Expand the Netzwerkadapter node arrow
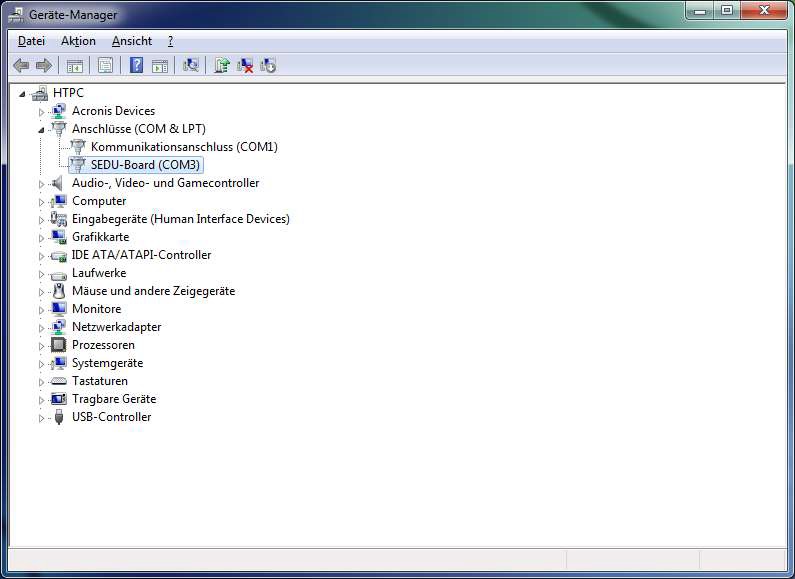Image resolution: width=795 pixels, height=579 pixels. coord(42,328)
